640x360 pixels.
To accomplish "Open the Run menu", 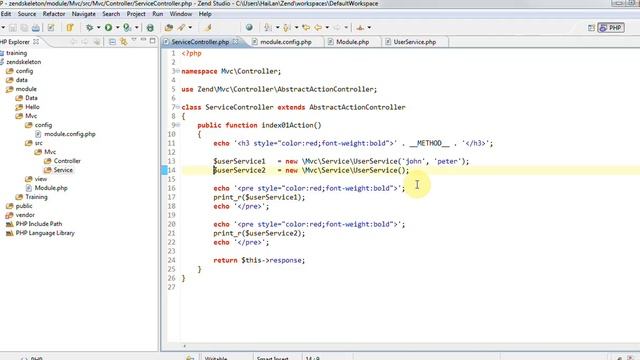I will coord(158,14).
